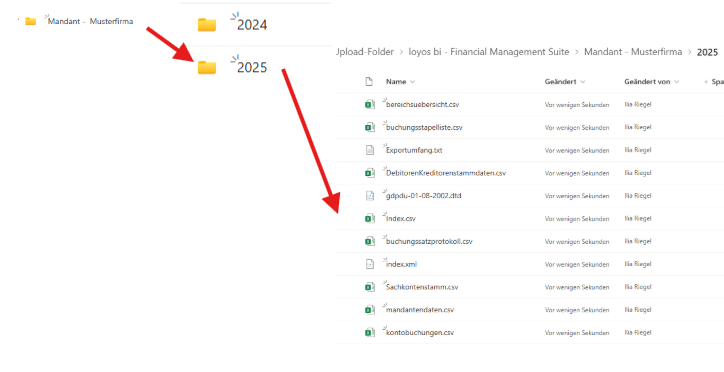The image size is (724, 372).
Task: Click the file icon of gdpdu-01-08-2002.dtd
Action: 369,196
